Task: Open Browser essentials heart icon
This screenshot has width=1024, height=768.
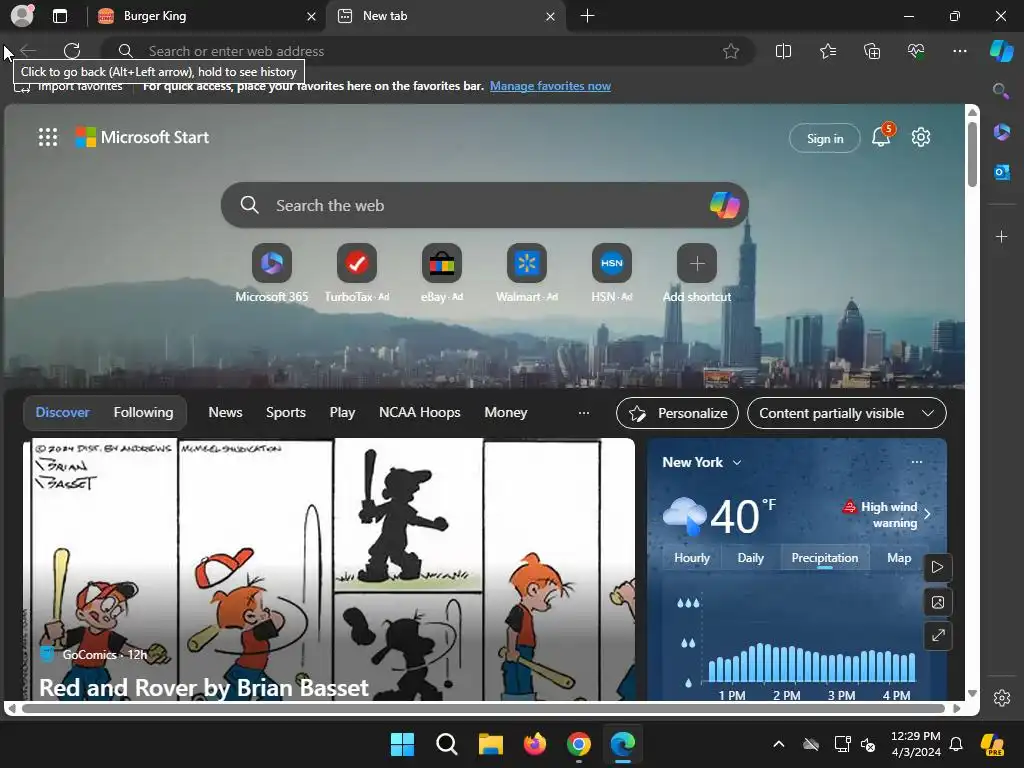Action: pyautogui.click(x=916, y=51)
